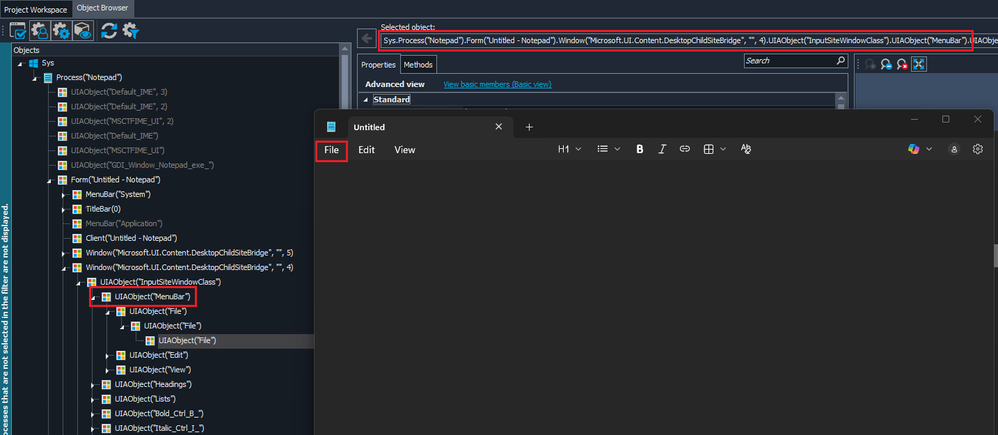This screenshot has width=998, height=435.
Task: Click the account profile icon in Notepad
Action: click(954, 149)
